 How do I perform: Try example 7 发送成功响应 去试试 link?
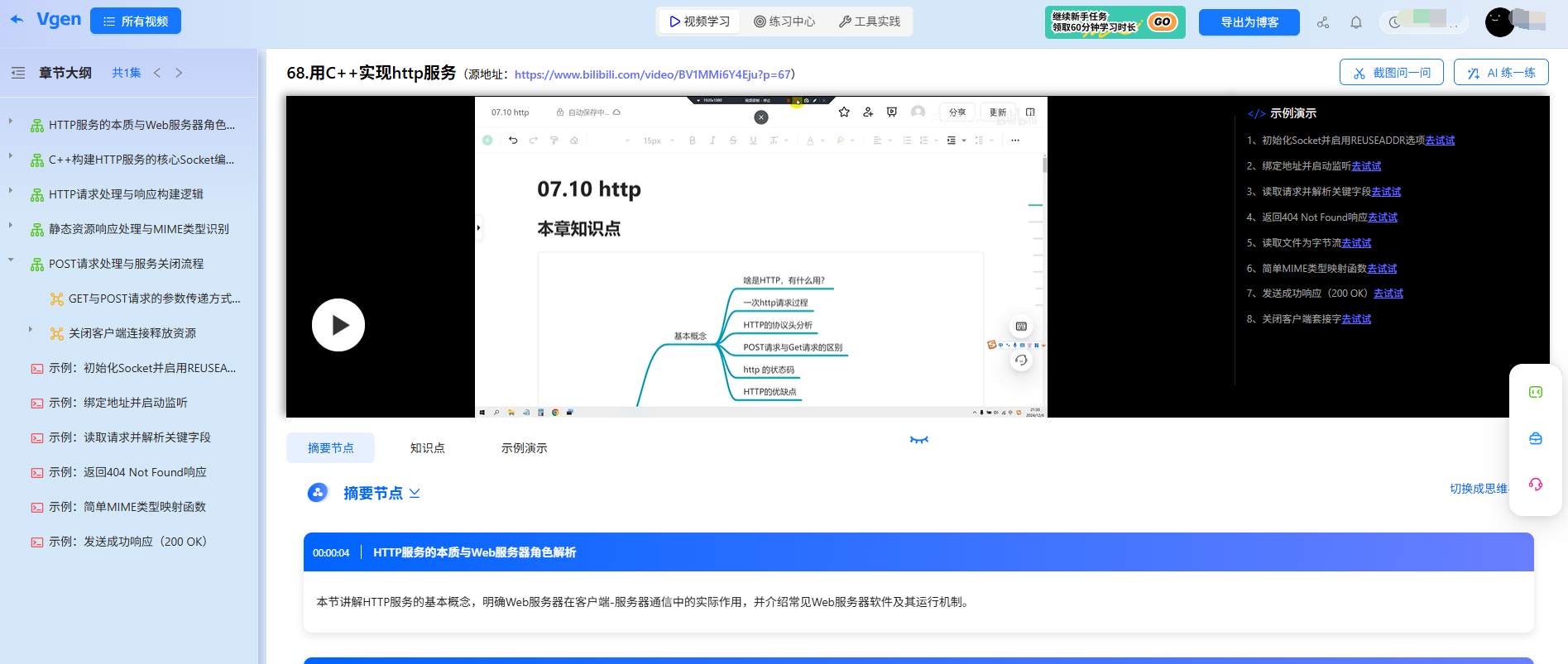click(x=1388, y=294)
